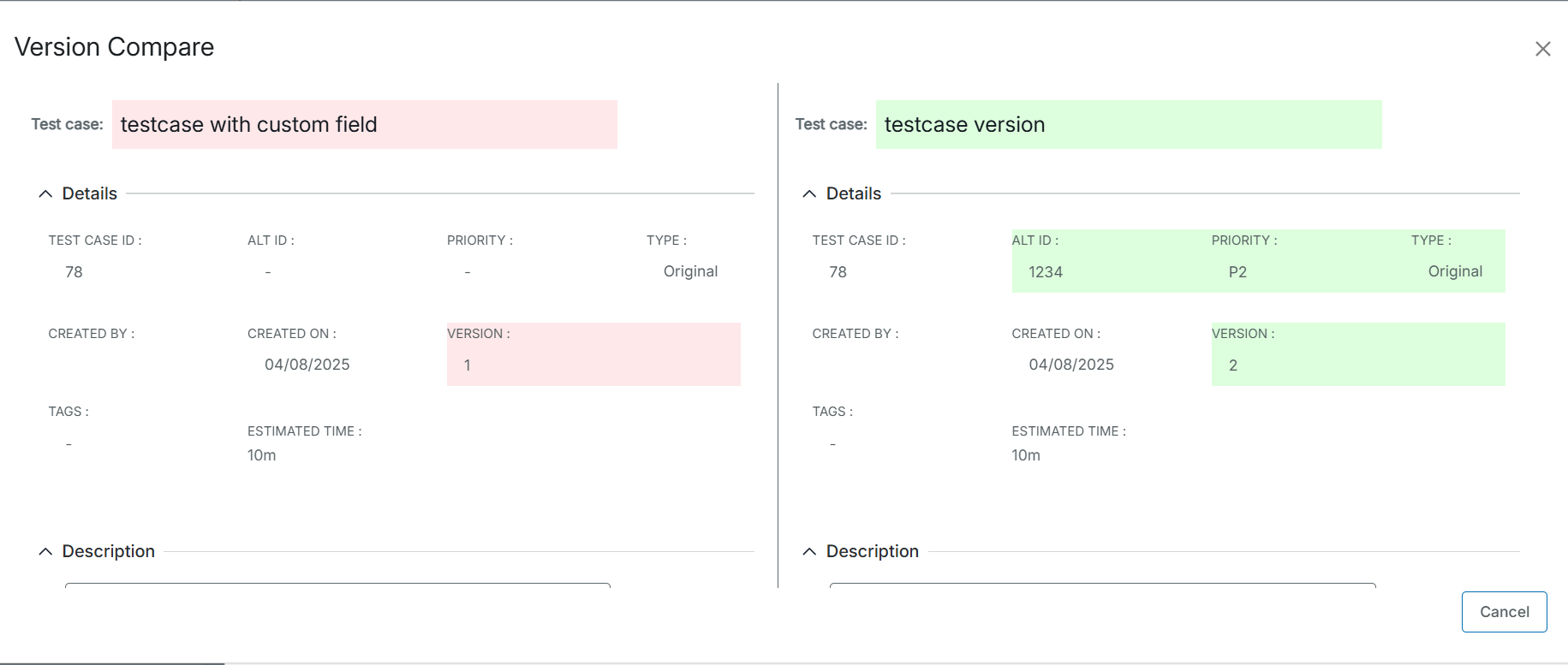Viewport: 1568px width, 665px height.
Task: Click the Cancel button
Action: tap(1504, 612)
